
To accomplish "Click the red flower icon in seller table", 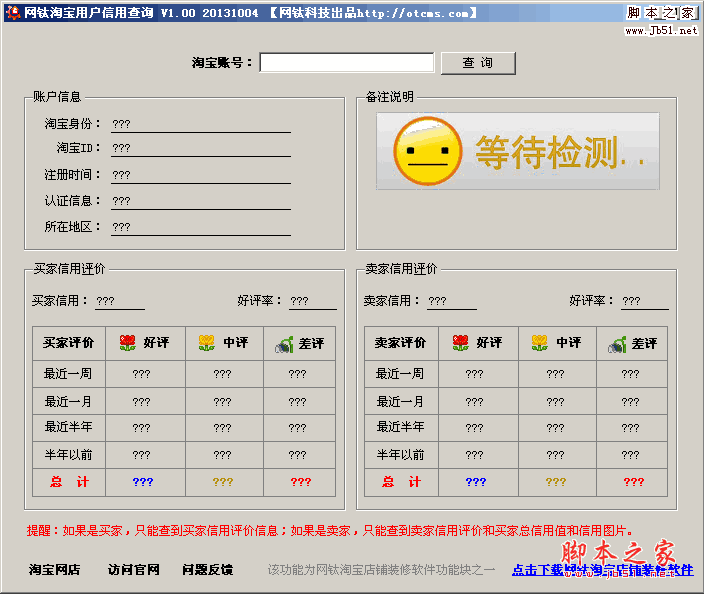I will click(x=461, y=343).
